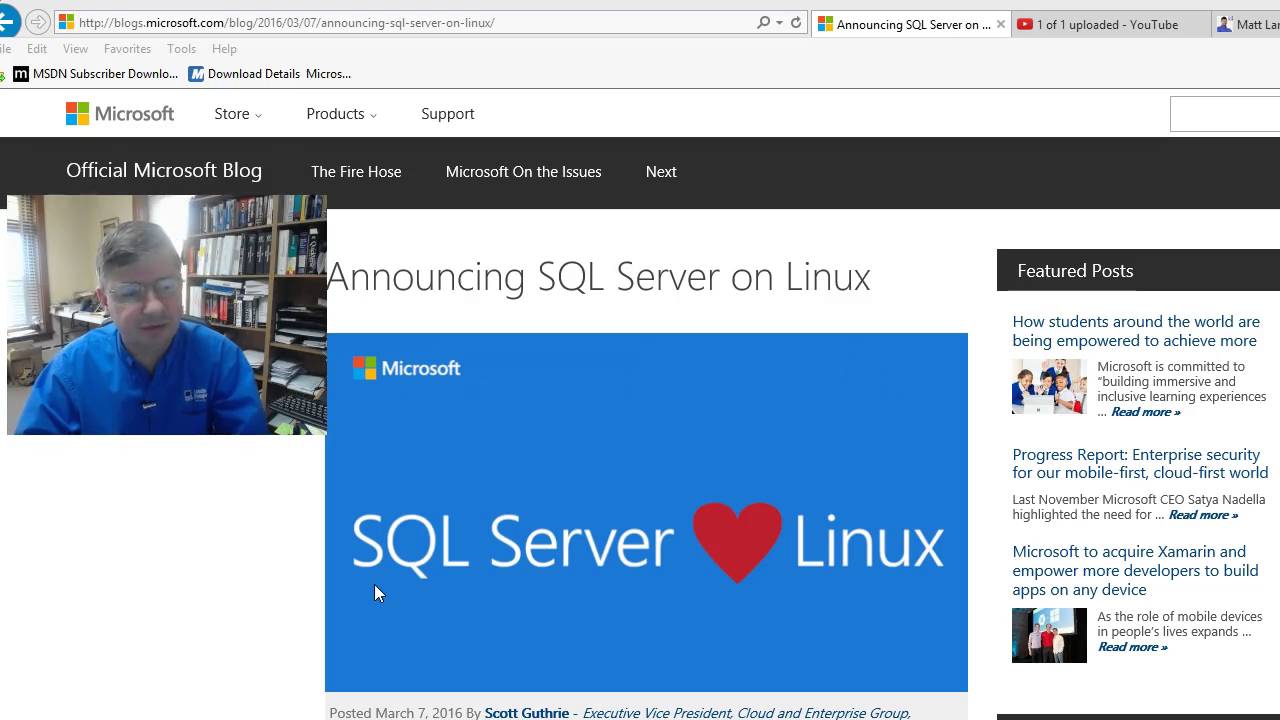Open Download Details Micros... favorite

[x=270, y=74]
